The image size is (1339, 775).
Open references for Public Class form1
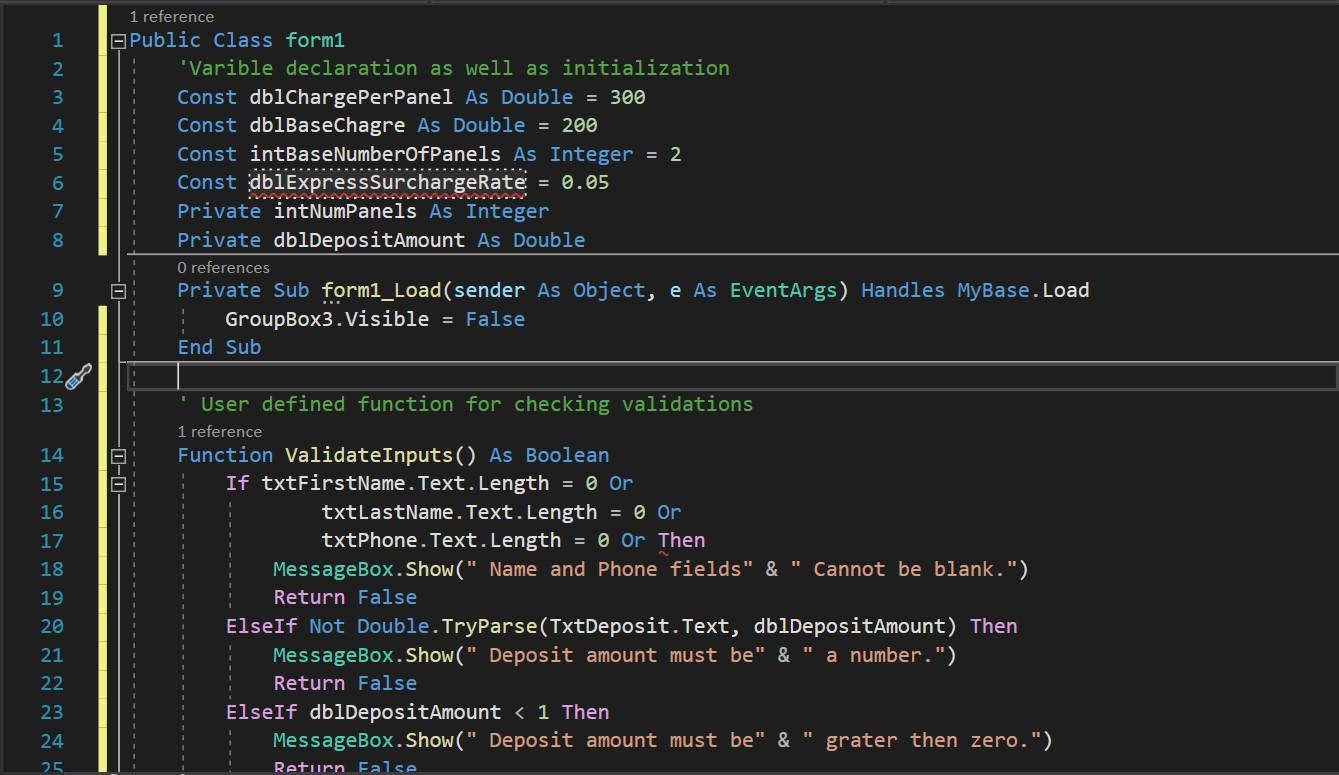tap(170, 16)
